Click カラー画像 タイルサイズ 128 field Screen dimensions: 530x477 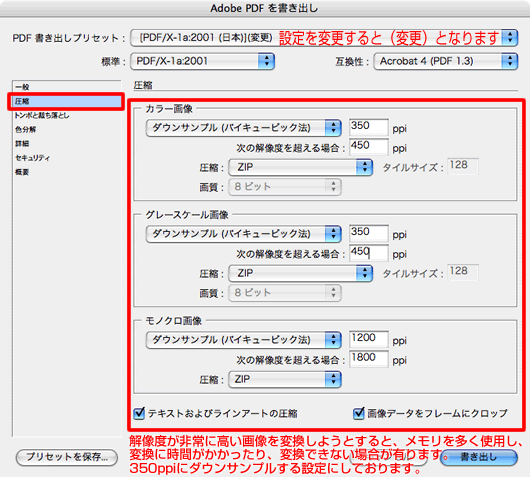coord(463,166)
